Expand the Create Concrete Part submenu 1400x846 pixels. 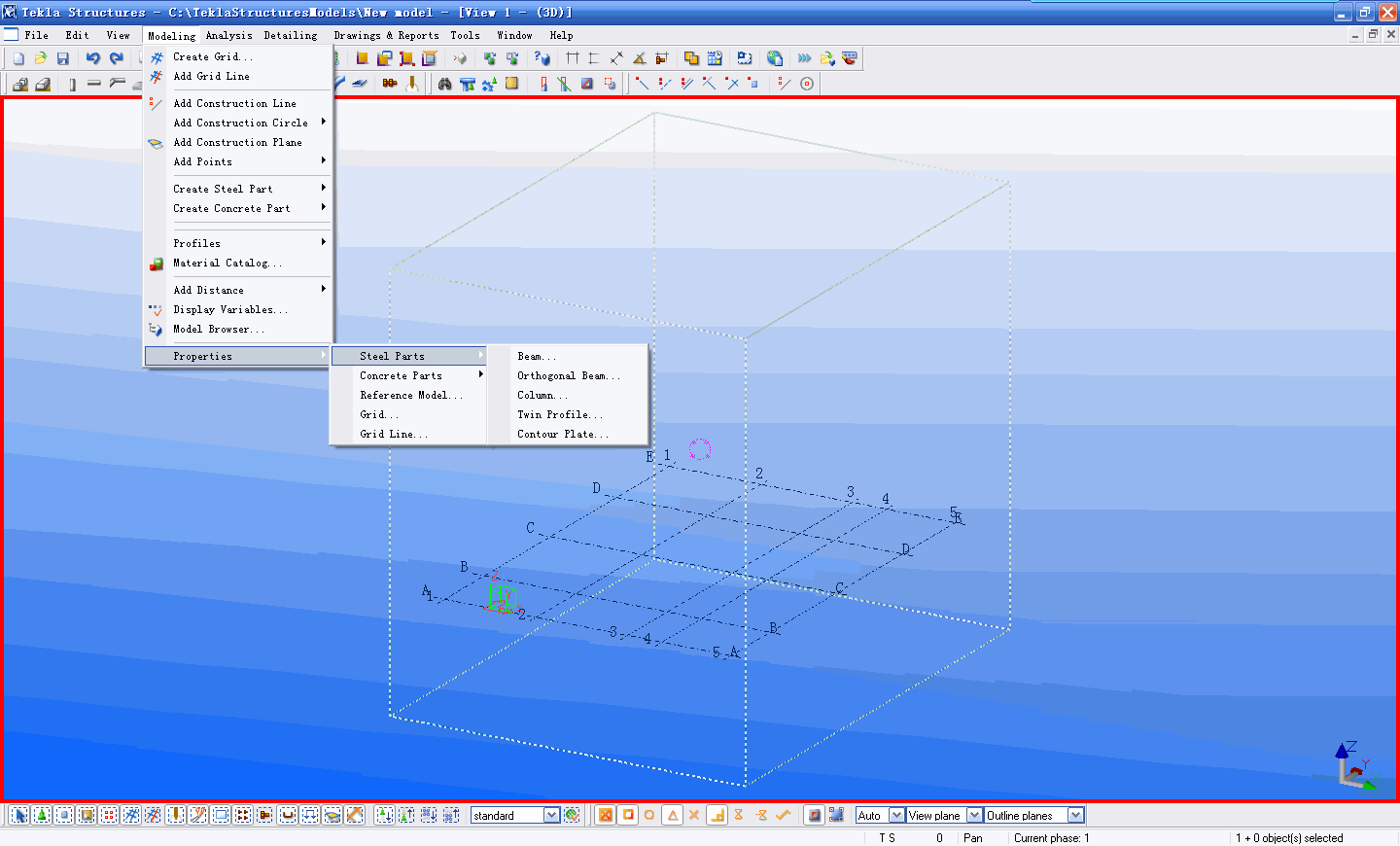pos(238,208)
